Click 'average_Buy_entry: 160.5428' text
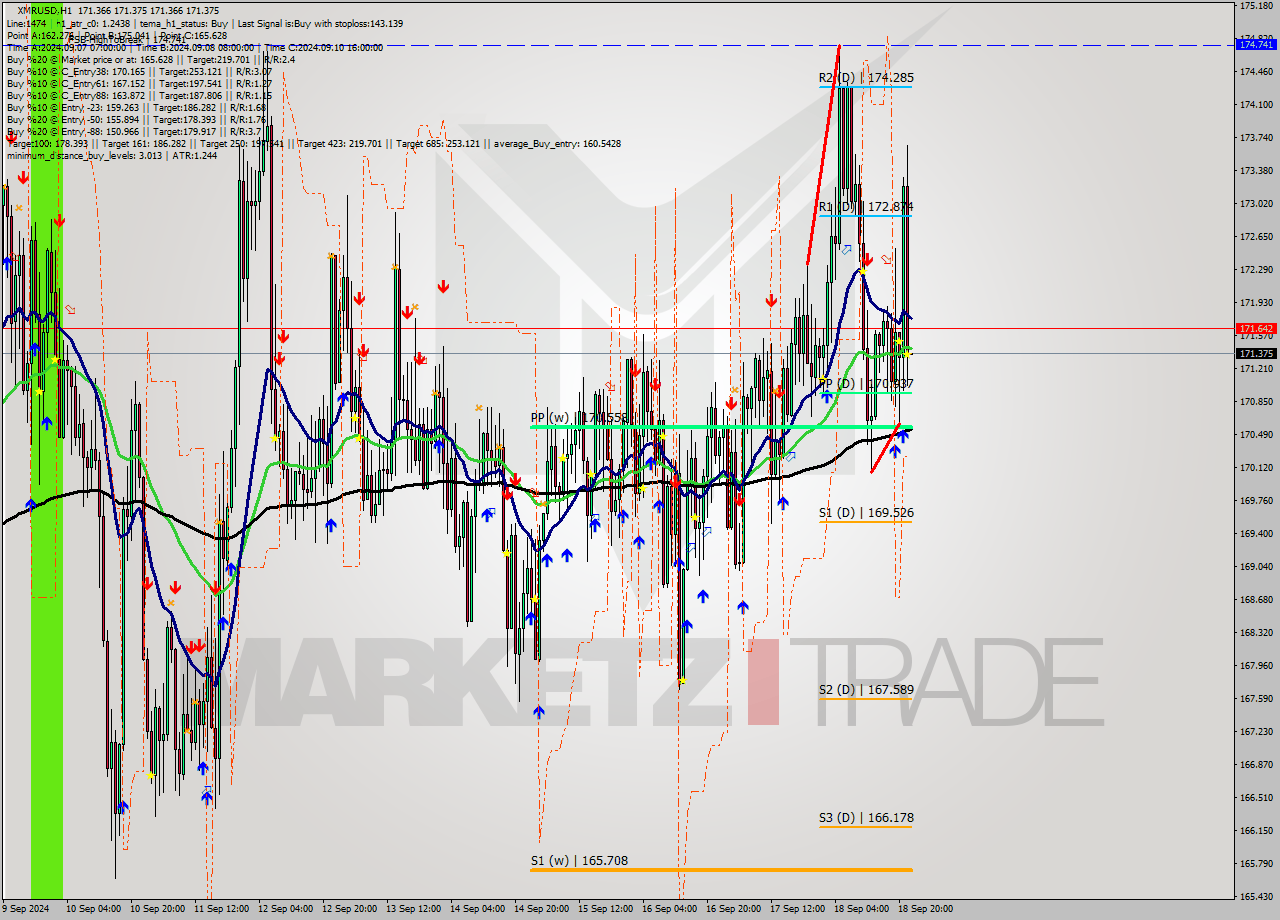The width and height of the screenshot is (1280, 920). point(556,143)
